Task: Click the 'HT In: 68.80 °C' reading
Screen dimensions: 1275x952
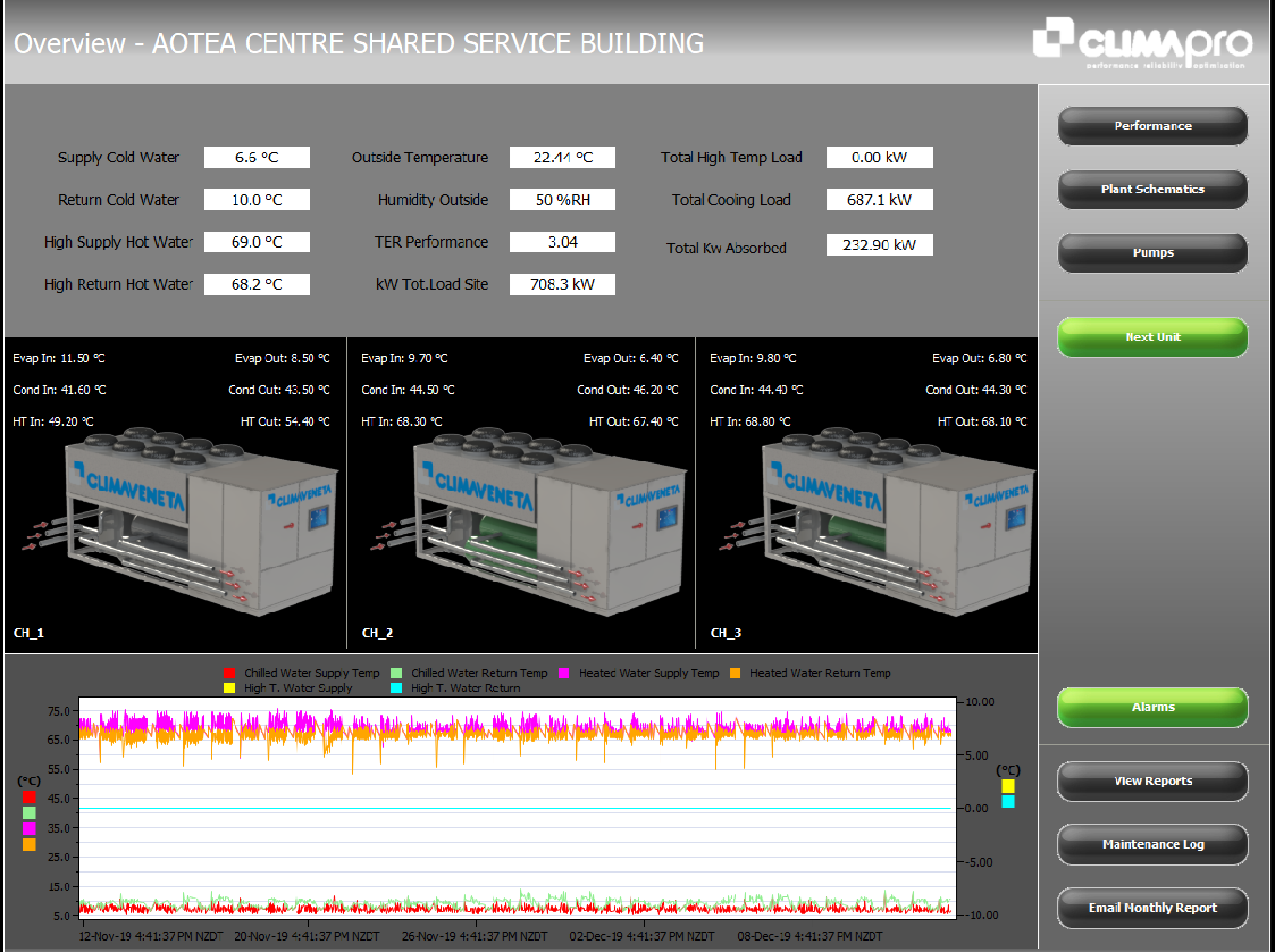Action: (751, 422)
